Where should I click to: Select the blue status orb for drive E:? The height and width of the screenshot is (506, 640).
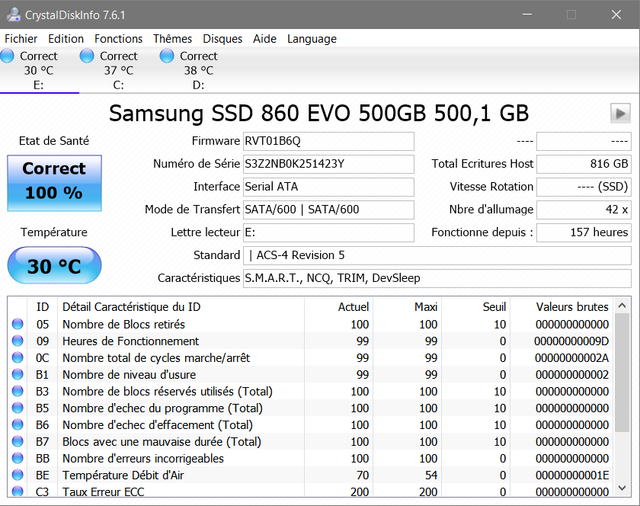click(7, 56)
